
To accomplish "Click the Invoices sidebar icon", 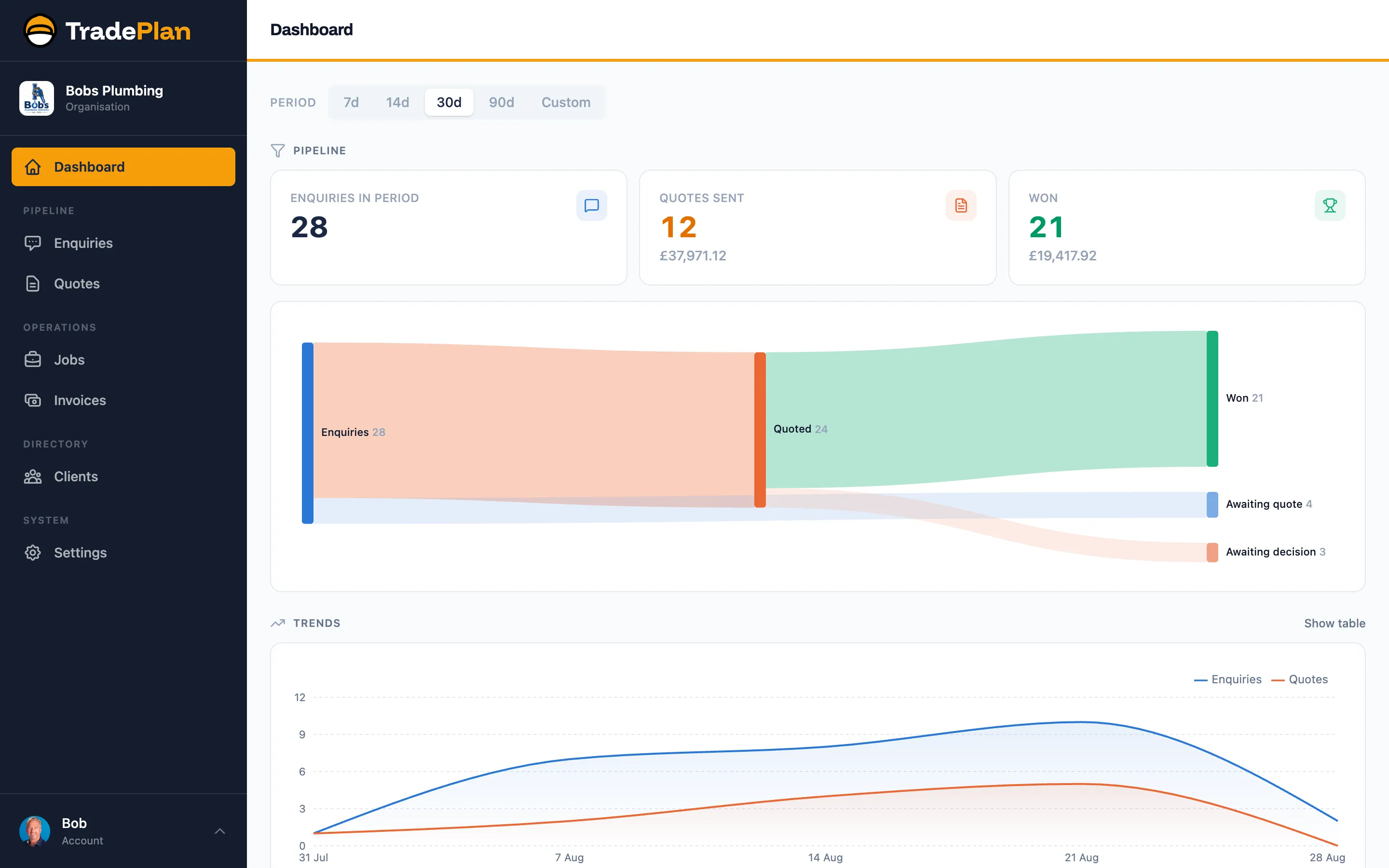I will click(x=33, y=400).
